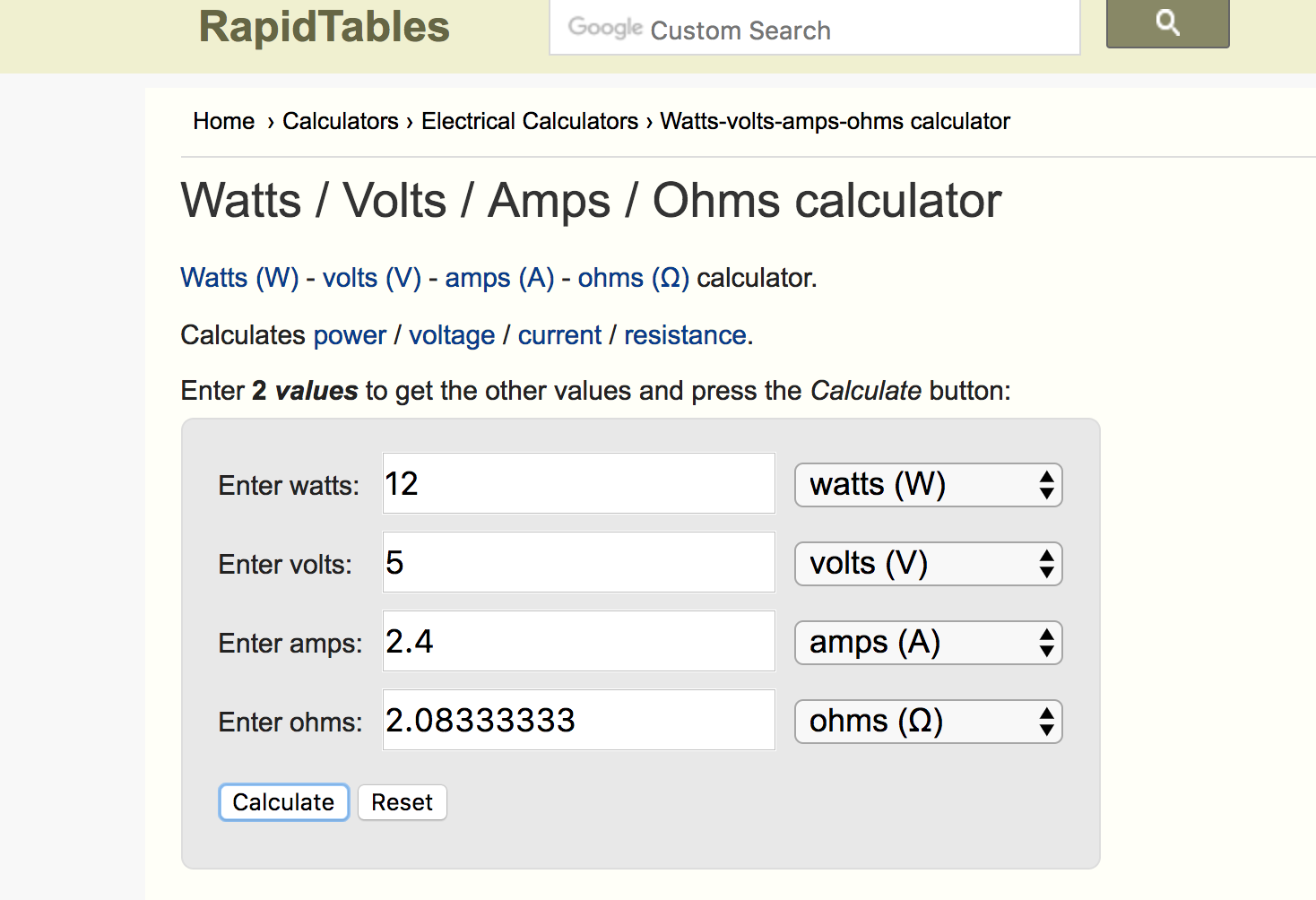Open the amps (A) link

click(x=499, y=278)
